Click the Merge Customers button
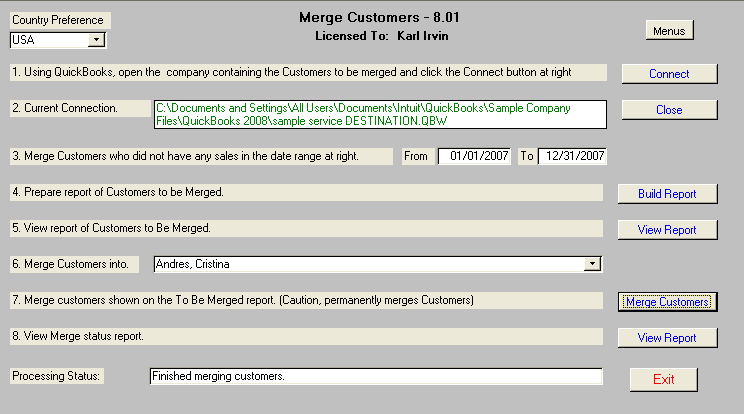The height and width of the screenshot is (414, 744). [667, 302]
